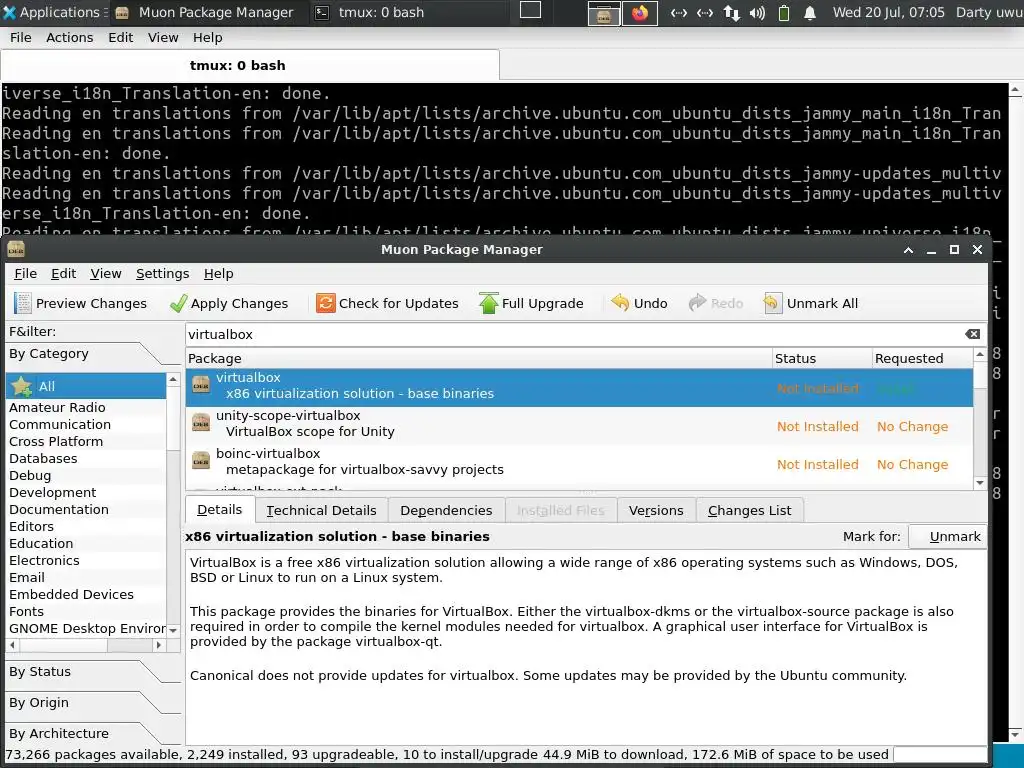The width and height of the screenshot is (1024, 768).
Task: Apply Changes with the green checkmark
Action: coord(229,303)
